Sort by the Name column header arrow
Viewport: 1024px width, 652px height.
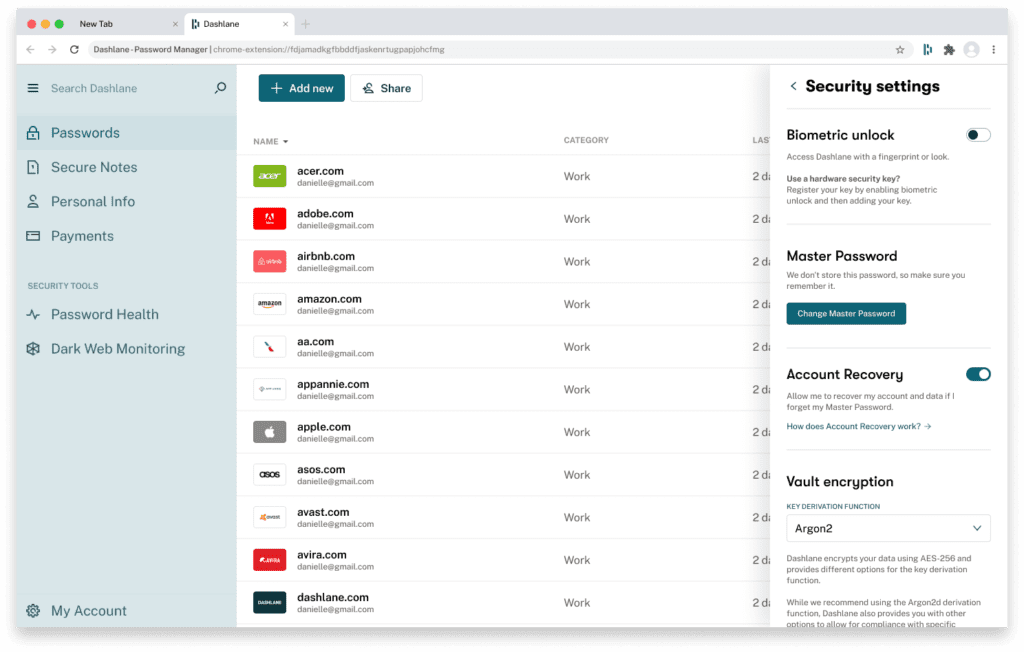tap(285, 142)
